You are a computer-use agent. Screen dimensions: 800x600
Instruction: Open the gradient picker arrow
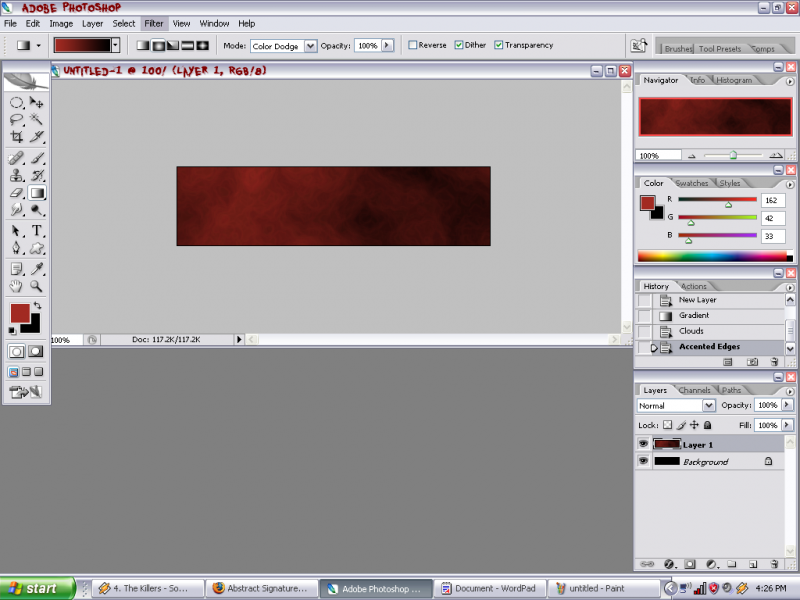click(116, 45)
